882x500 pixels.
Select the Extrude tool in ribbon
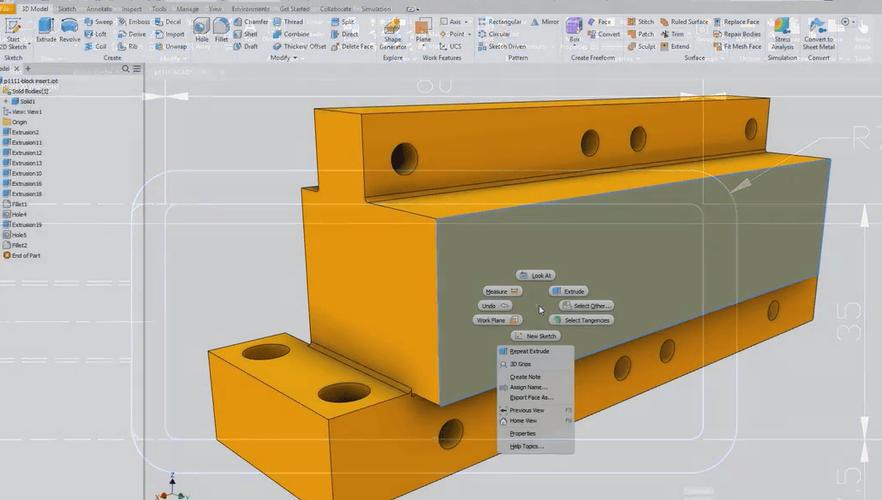[x=46, y=30]
